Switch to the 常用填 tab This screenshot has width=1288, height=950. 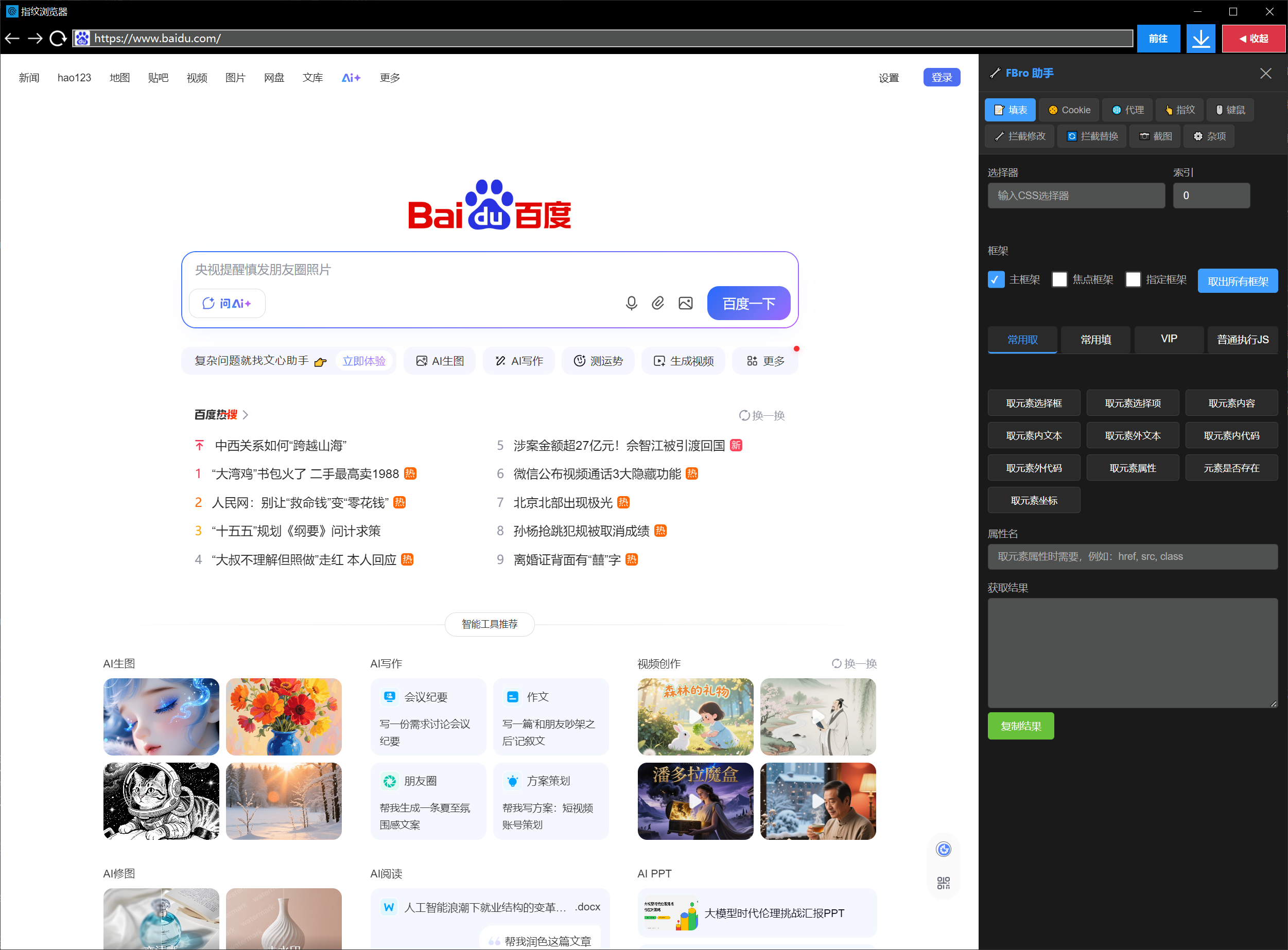[x=1095, y=339]
